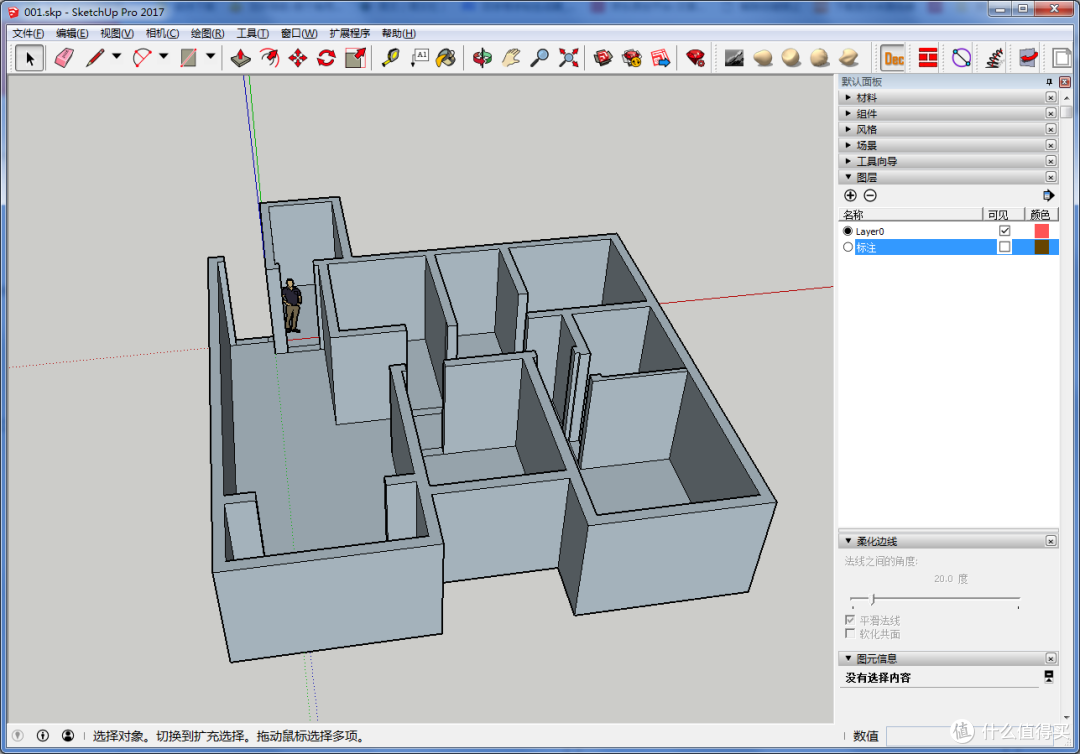Click the red brick wall icon
1080x754 pixels.
(928, 58)
